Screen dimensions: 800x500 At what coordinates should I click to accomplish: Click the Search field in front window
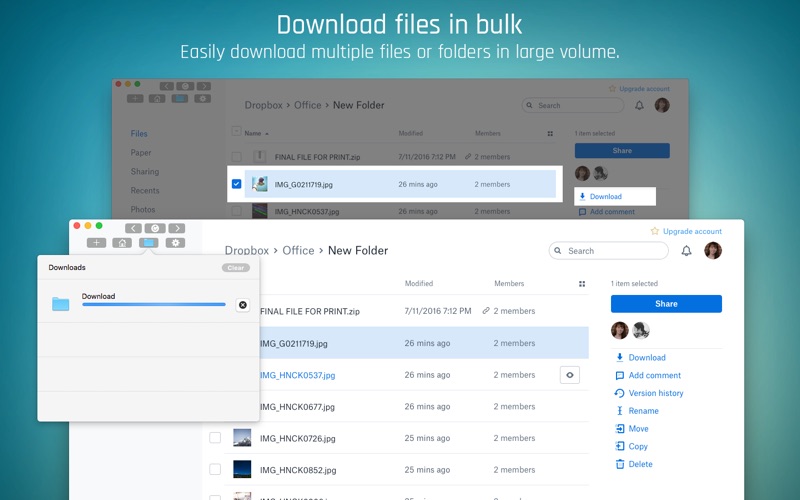[x=609, y=251]
